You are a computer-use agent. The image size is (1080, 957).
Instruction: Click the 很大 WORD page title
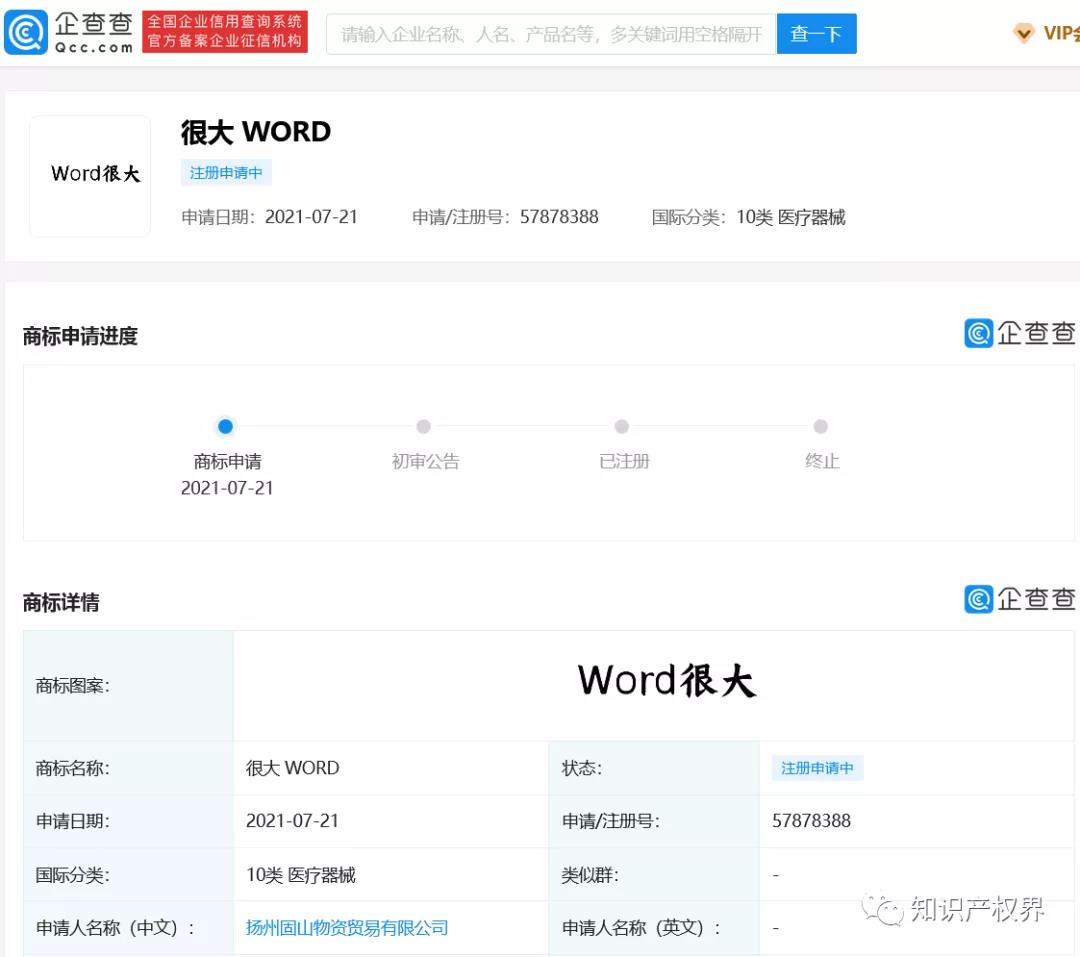pyautogui.click(x=256, y=132)
